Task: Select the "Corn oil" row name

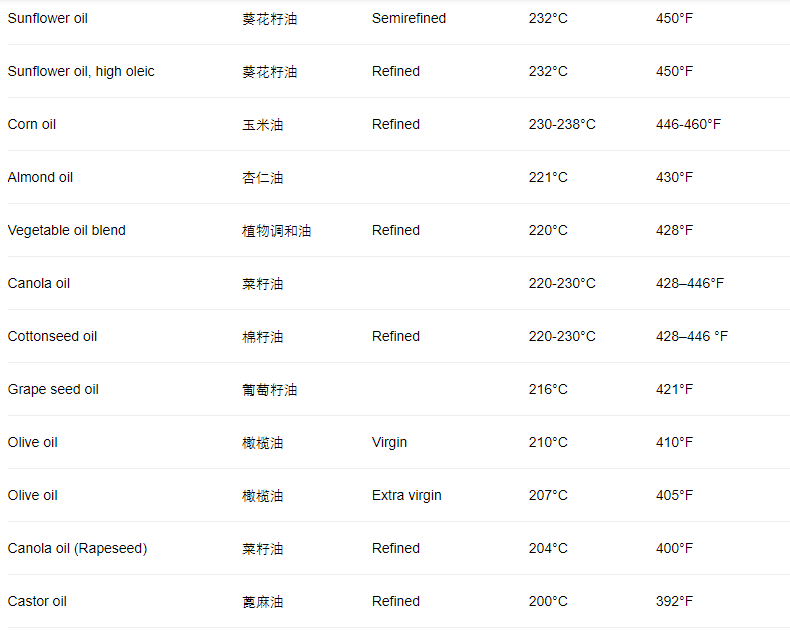Action: (x=32, y=124)
